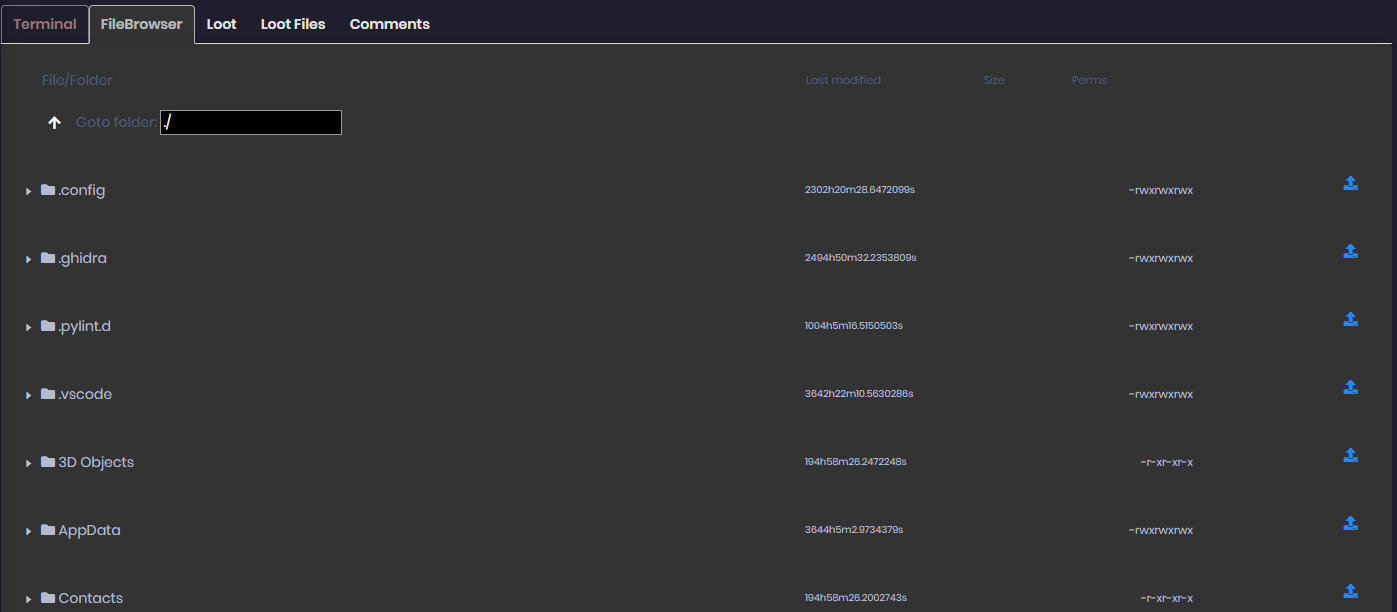This screenshot has width=1397, height=612.
Task: Click the folder icon next to 3D Objects
Action: pyautogui.click(x=48, y=461)
